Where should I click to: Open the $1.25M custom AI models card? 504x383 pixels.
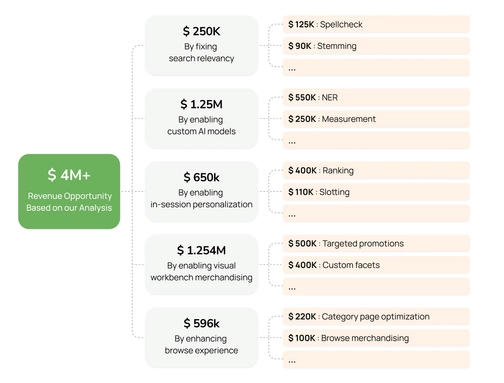[201, 119]
